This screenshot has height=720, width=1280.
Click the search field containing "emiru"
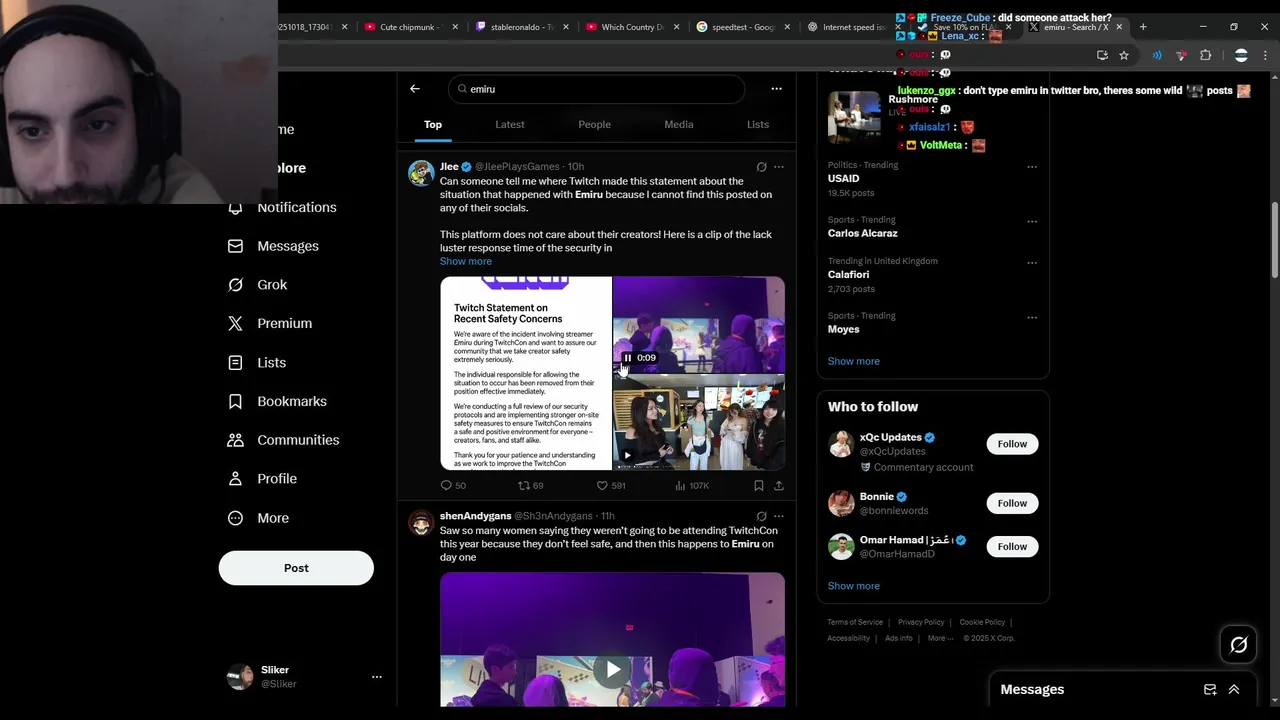coord(596,89)
